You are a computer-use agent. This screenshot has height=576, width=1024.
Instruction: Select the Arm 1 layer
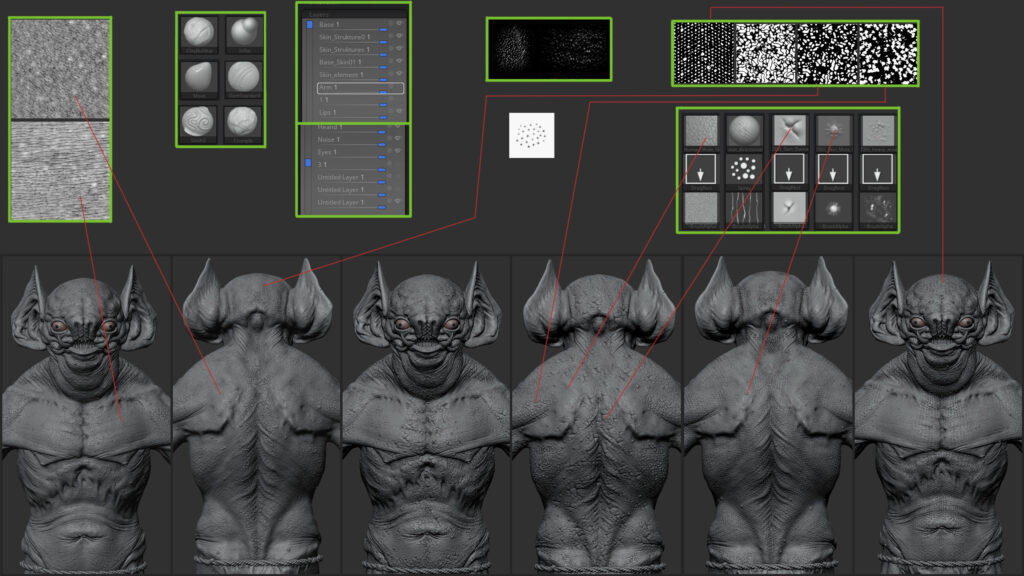[360, 88]
